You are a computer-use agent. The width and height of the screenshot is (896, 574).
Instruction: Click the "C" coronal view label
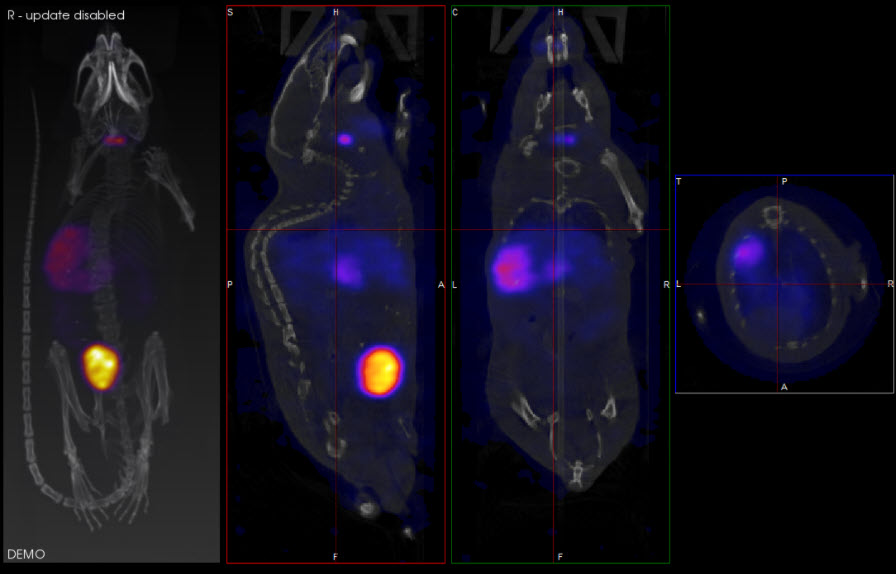[456, 12]
